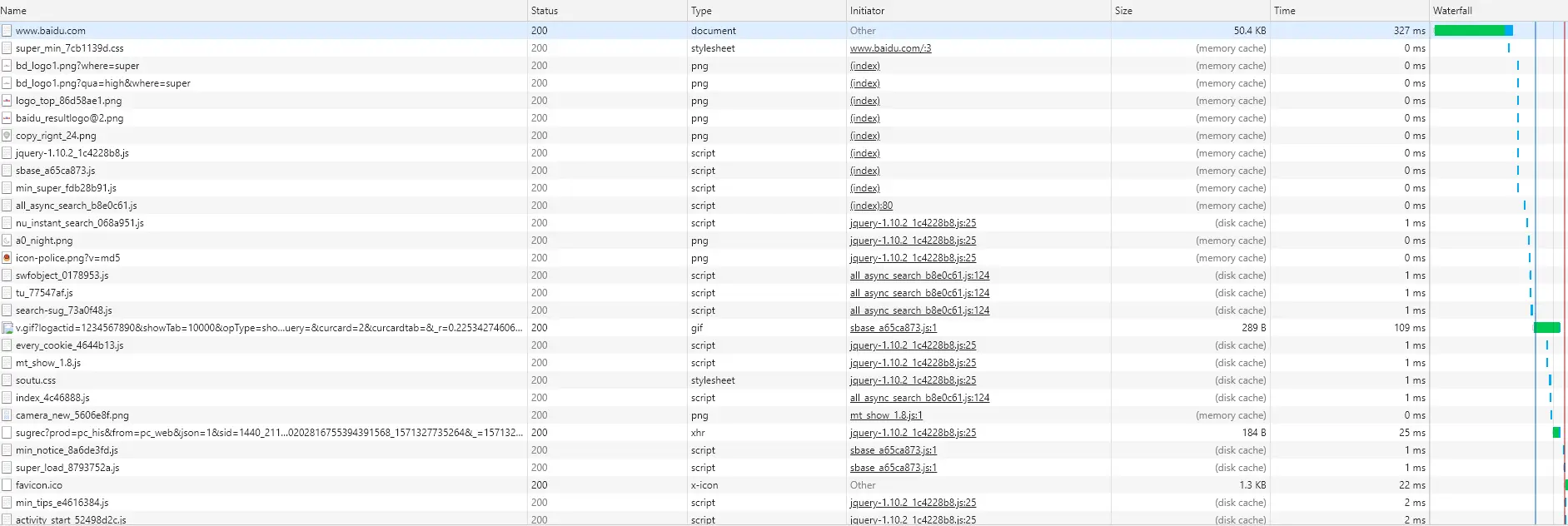The height and width of the screenshot is (526, 1568).
Task: Click the icon beside index_4c46888.js
Action: tap(7, 398)
